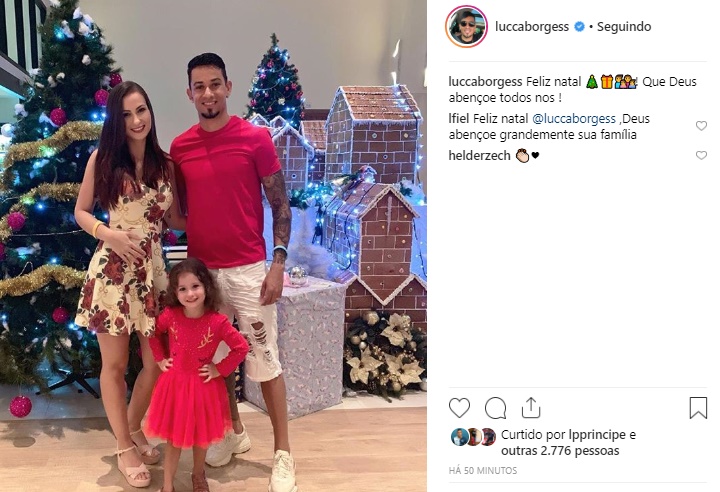Image resolution: width=720 pixels, height=492 pixels.
Task: Open the comment speech bubble icon
Action: pos(495,408)
